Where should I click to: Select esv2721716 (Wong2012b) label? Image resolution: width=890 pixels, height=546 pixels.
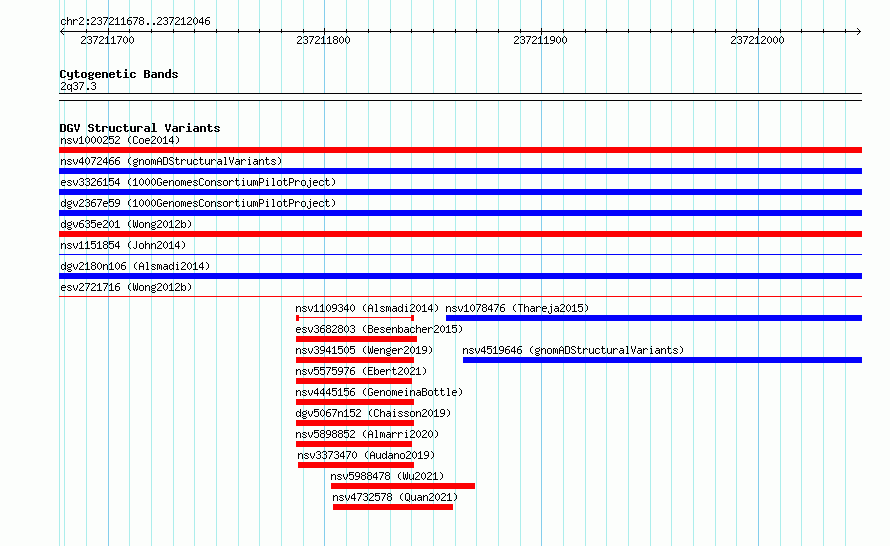coord(126,287)
